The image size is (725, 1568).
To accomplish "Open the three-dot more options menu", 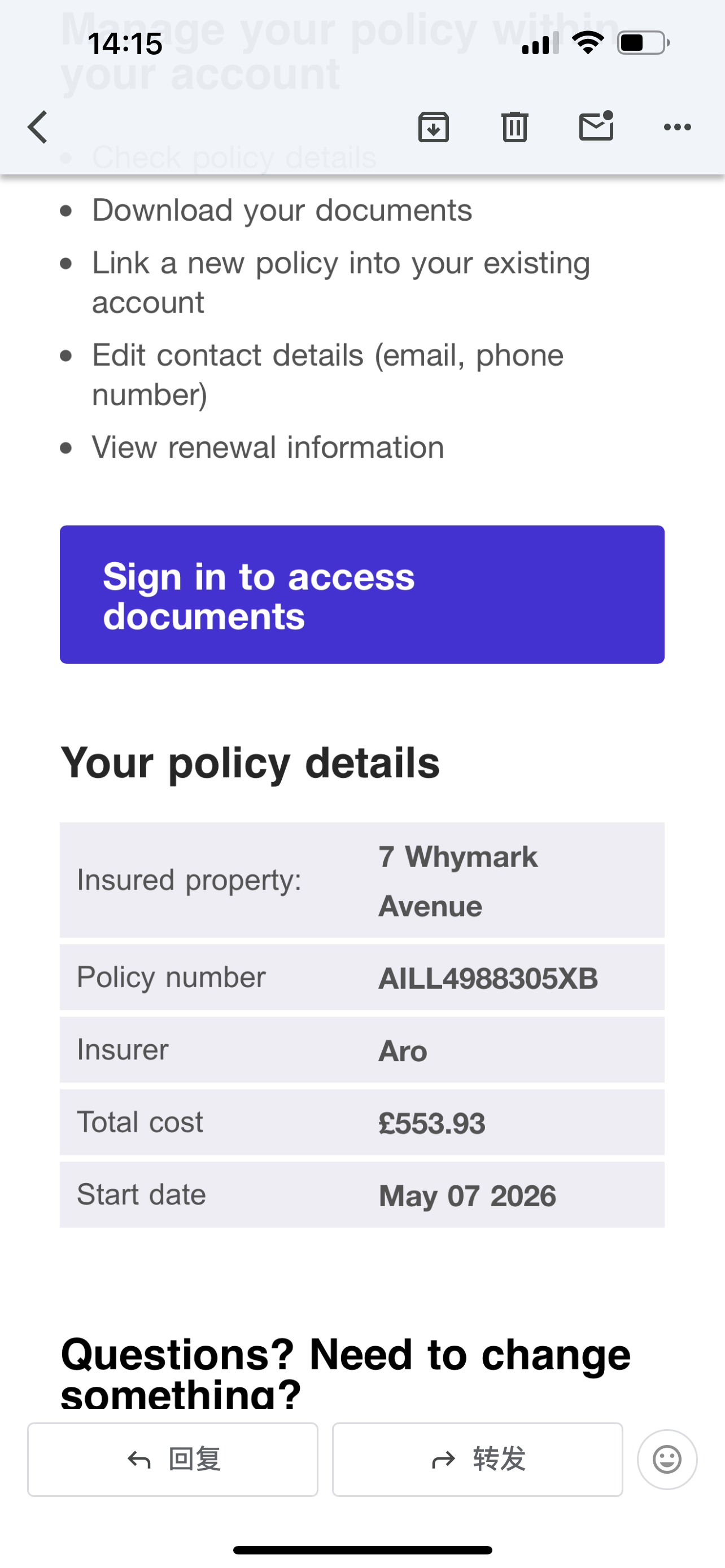I will point(677,127).
